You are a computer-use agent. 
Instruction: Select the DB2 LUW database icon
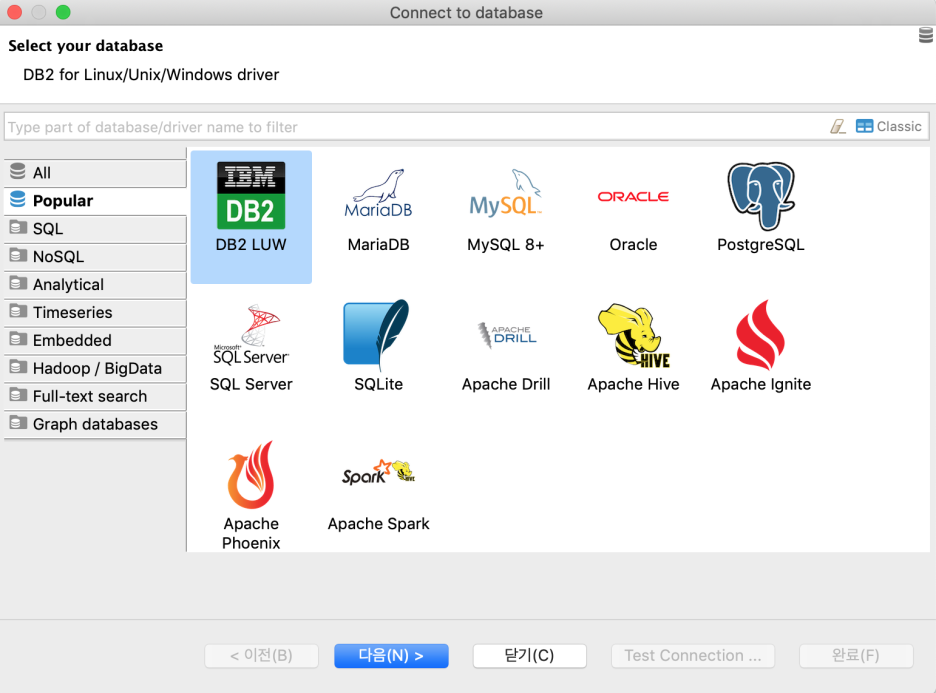[251, 197]
